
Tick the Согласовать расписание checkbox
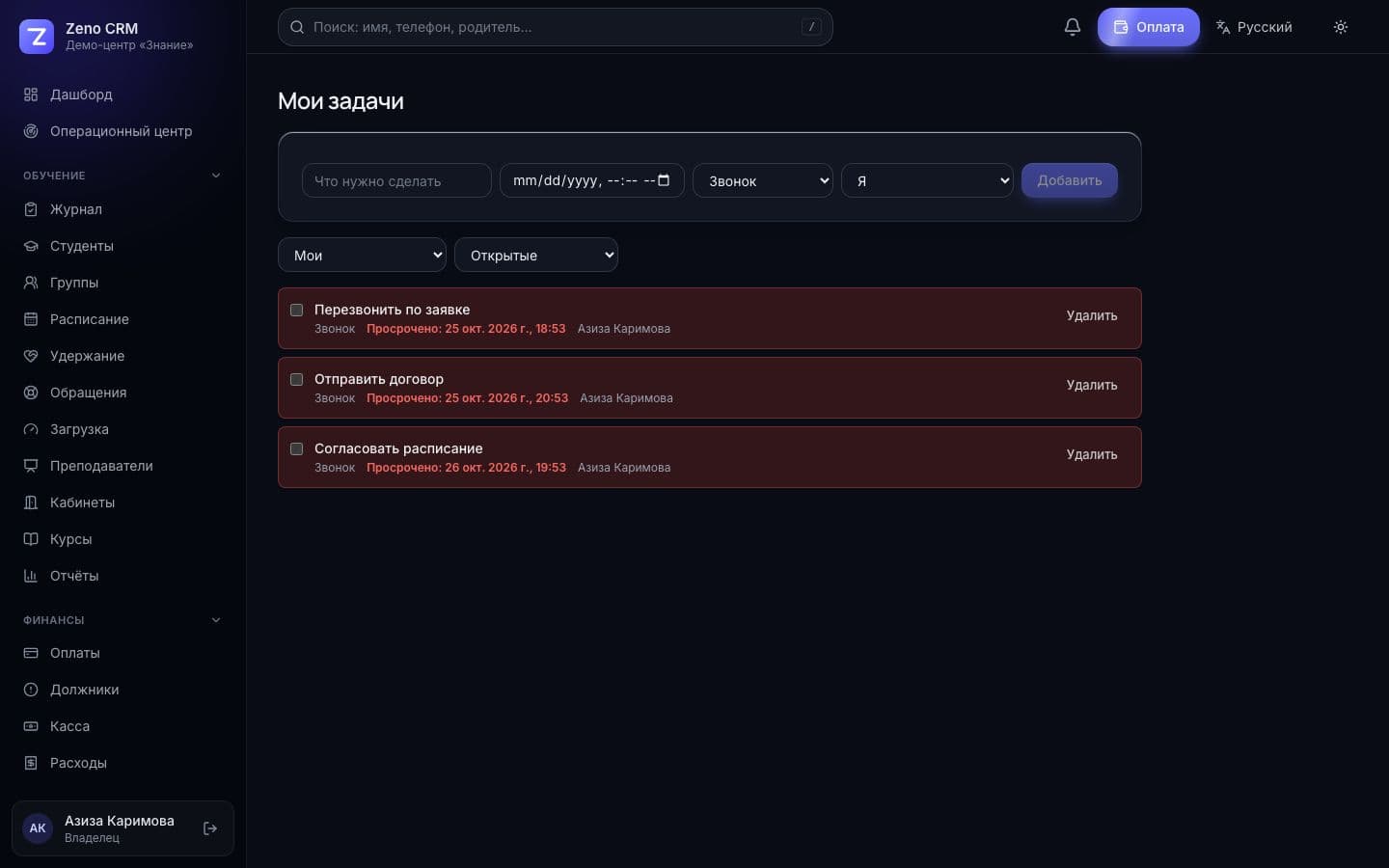click(297, 448)
